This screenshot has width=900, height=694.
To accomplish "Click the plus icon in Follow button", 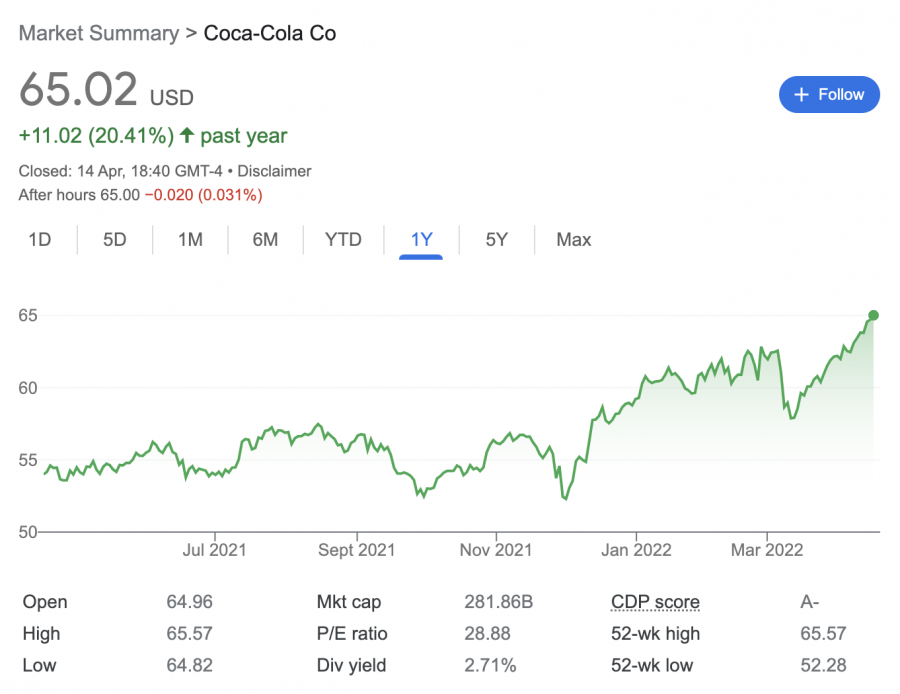I will (x=801, y=95).
